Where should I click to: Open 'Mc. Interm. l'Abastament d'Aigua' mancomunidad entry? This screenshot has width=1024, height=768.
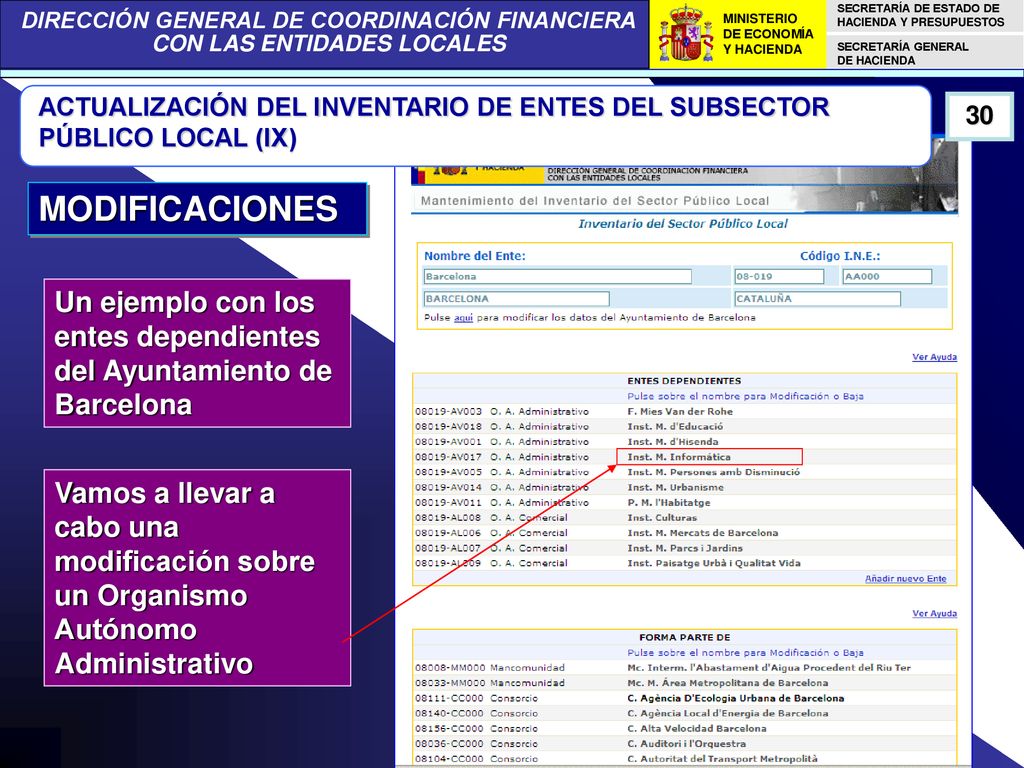point(769,668)
